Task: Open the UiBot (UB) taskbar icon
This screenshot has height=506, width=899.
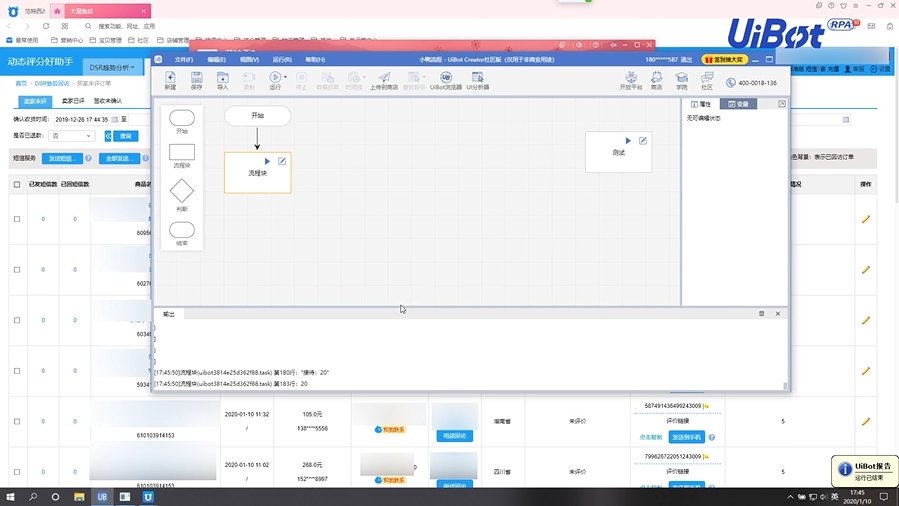Action: pos(102,497)
